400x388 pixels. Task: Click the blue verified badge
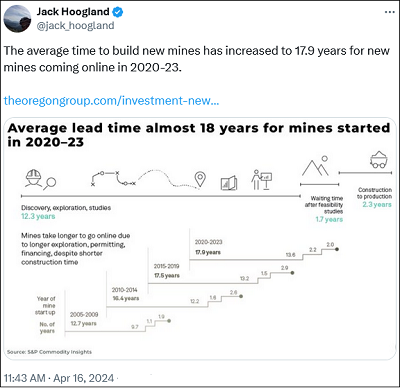tap(117, 12)
